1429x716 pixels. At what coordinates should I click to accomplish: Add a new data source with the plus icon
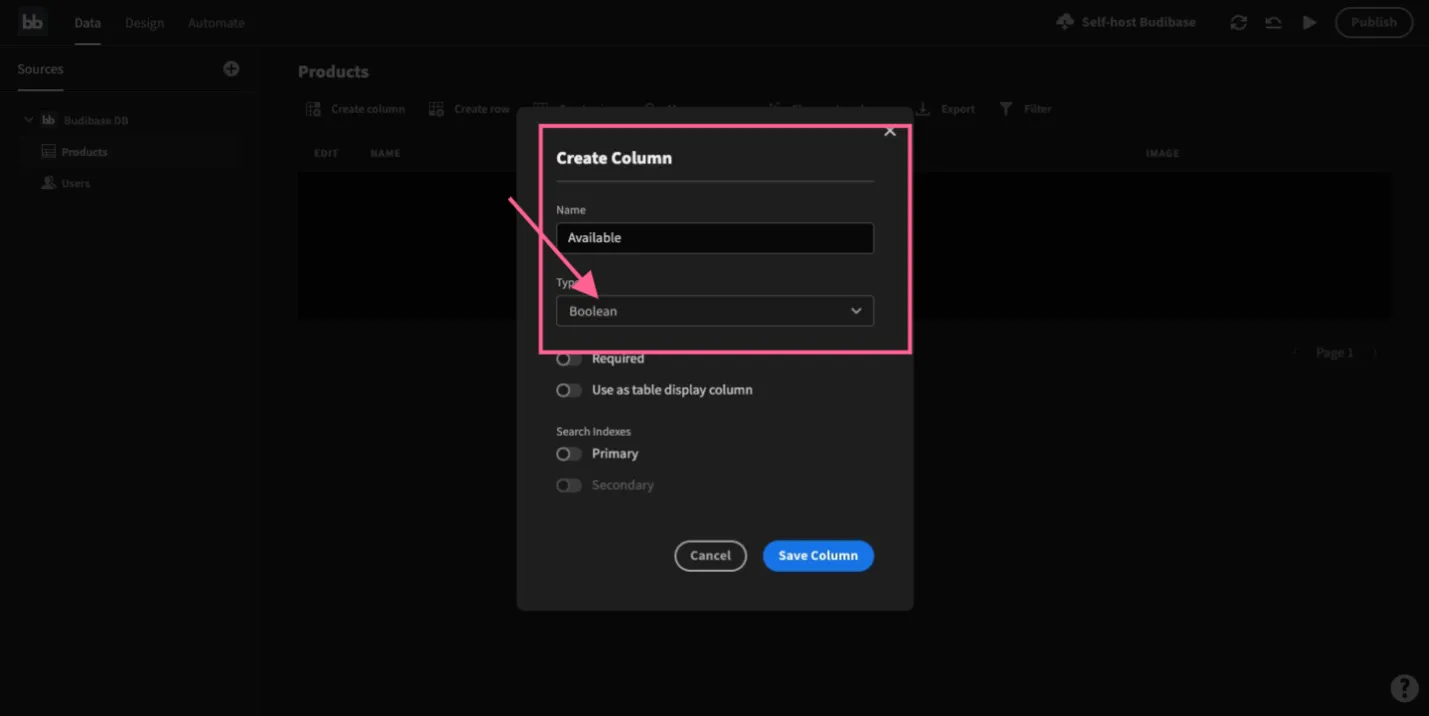(x=231, y=69)
